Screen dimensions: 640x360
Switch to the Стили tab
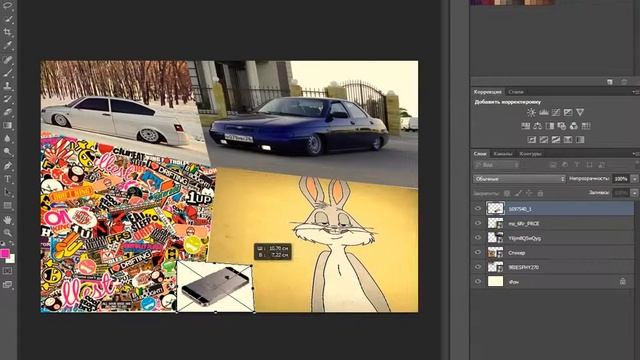click(516, 92)
